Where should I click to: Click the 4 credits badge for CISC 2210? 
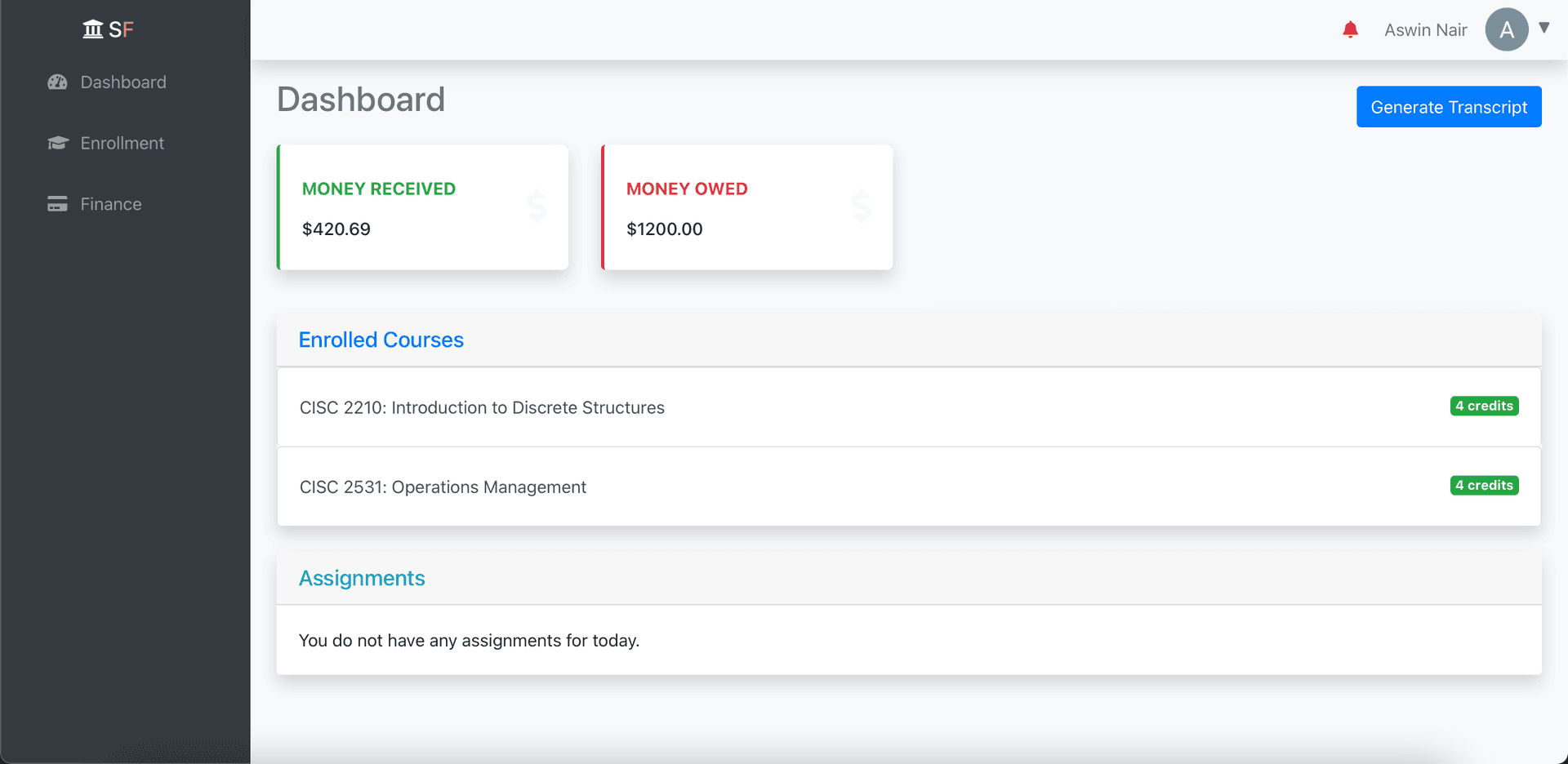click(1484, 406)
